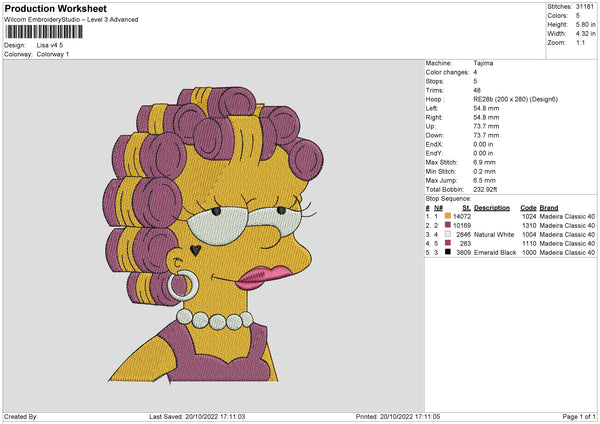This screenshot has width=600, height=424.
Task: Click the Max Jump value 6.5 mm
Action: pyautogui.click(x=484, y=180)
